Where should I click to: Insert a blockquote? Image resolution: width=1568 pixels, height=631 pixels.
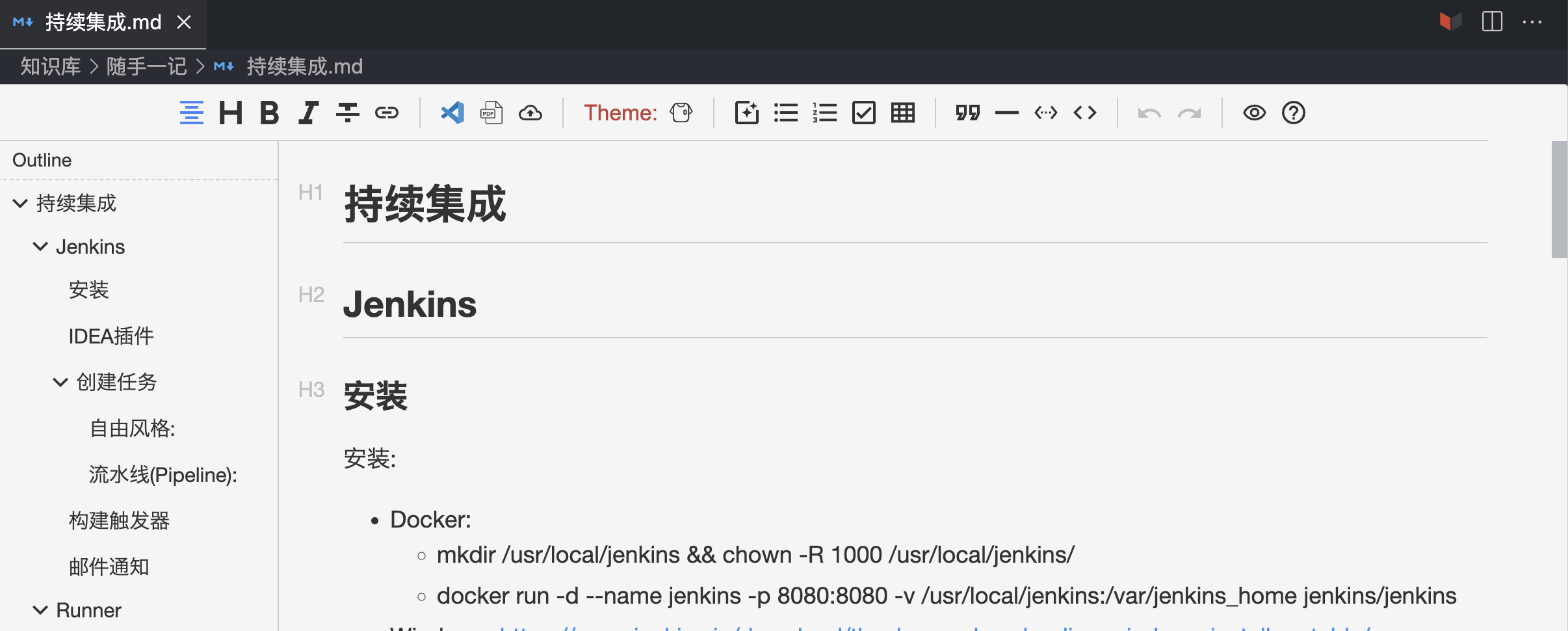tap(967, 113)
